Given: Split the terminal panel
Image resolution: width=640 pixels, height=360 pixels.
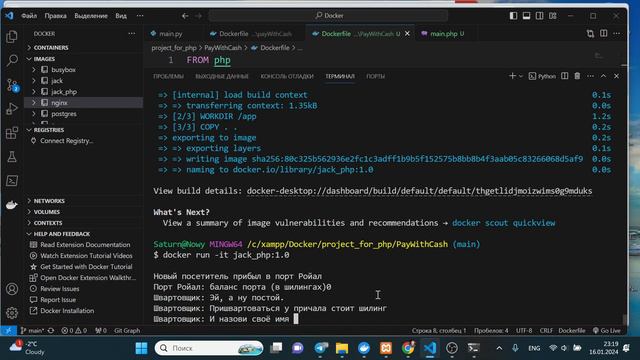Looking at the screenshot, I should (x=564, y=76).
